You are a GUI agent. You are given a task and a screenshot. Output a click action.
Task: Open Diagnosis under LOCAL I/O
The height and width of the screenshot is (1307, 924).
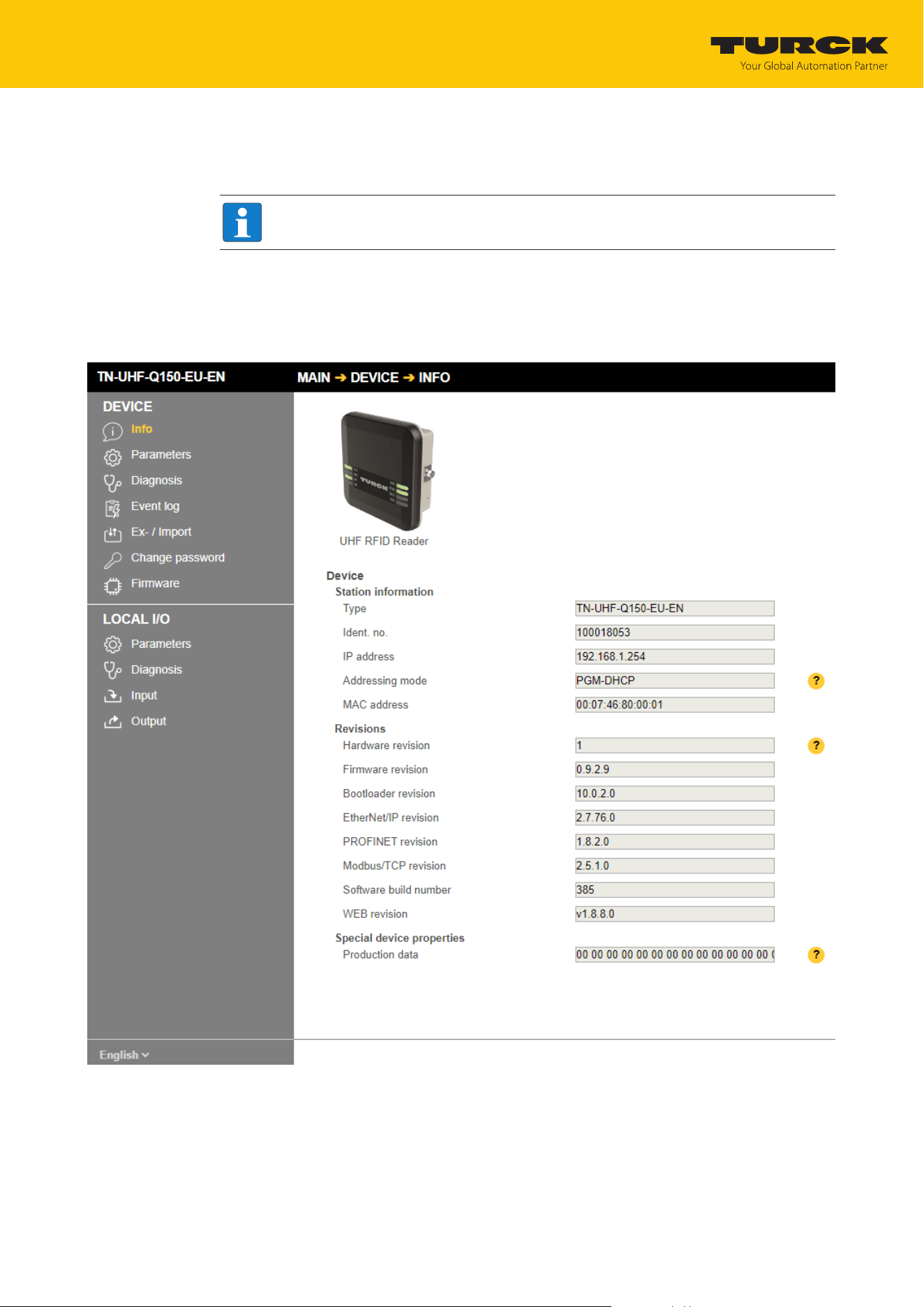click(x=156, y=670)
